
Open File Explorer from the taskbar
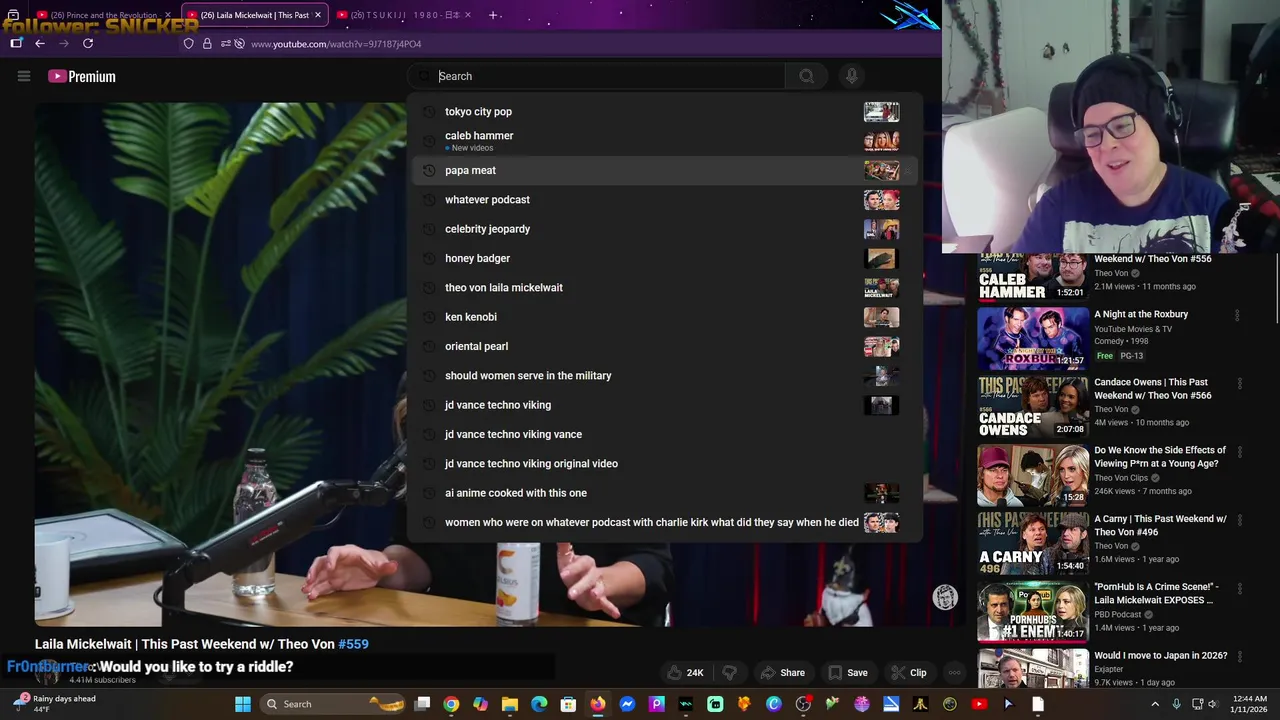[510, 704]
